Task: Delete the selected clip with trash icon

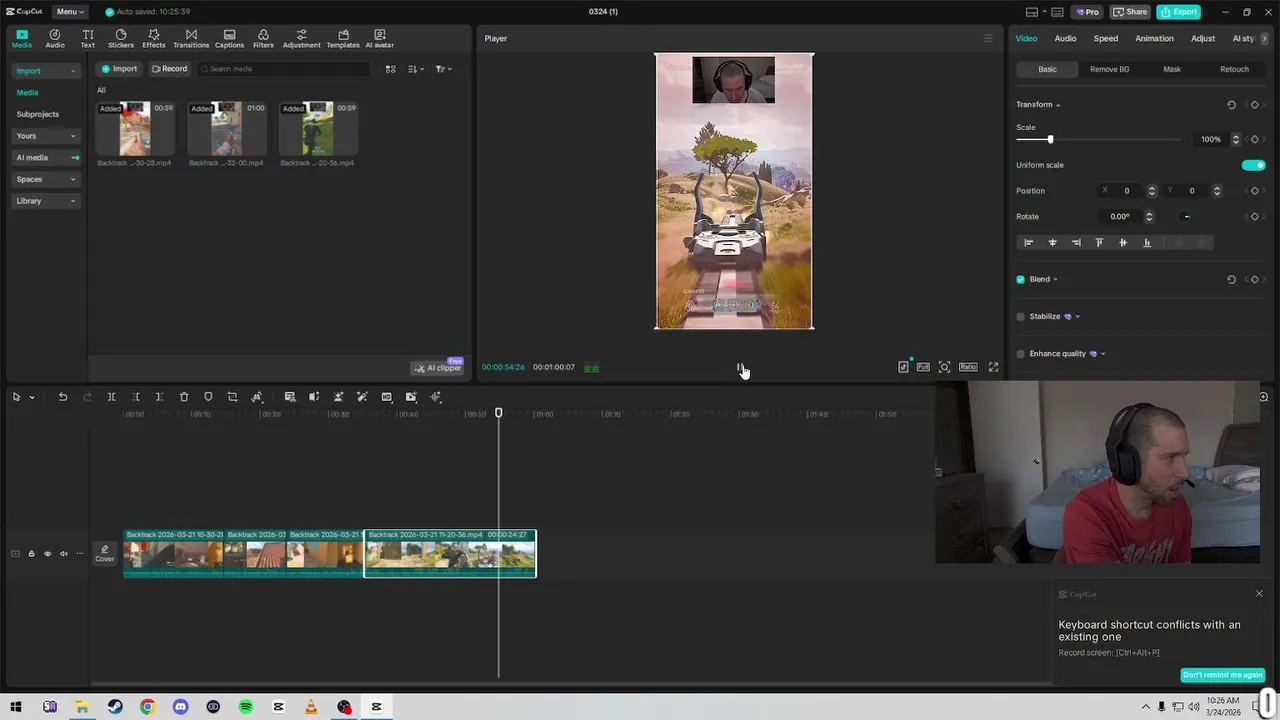Action: click(184, 397)
